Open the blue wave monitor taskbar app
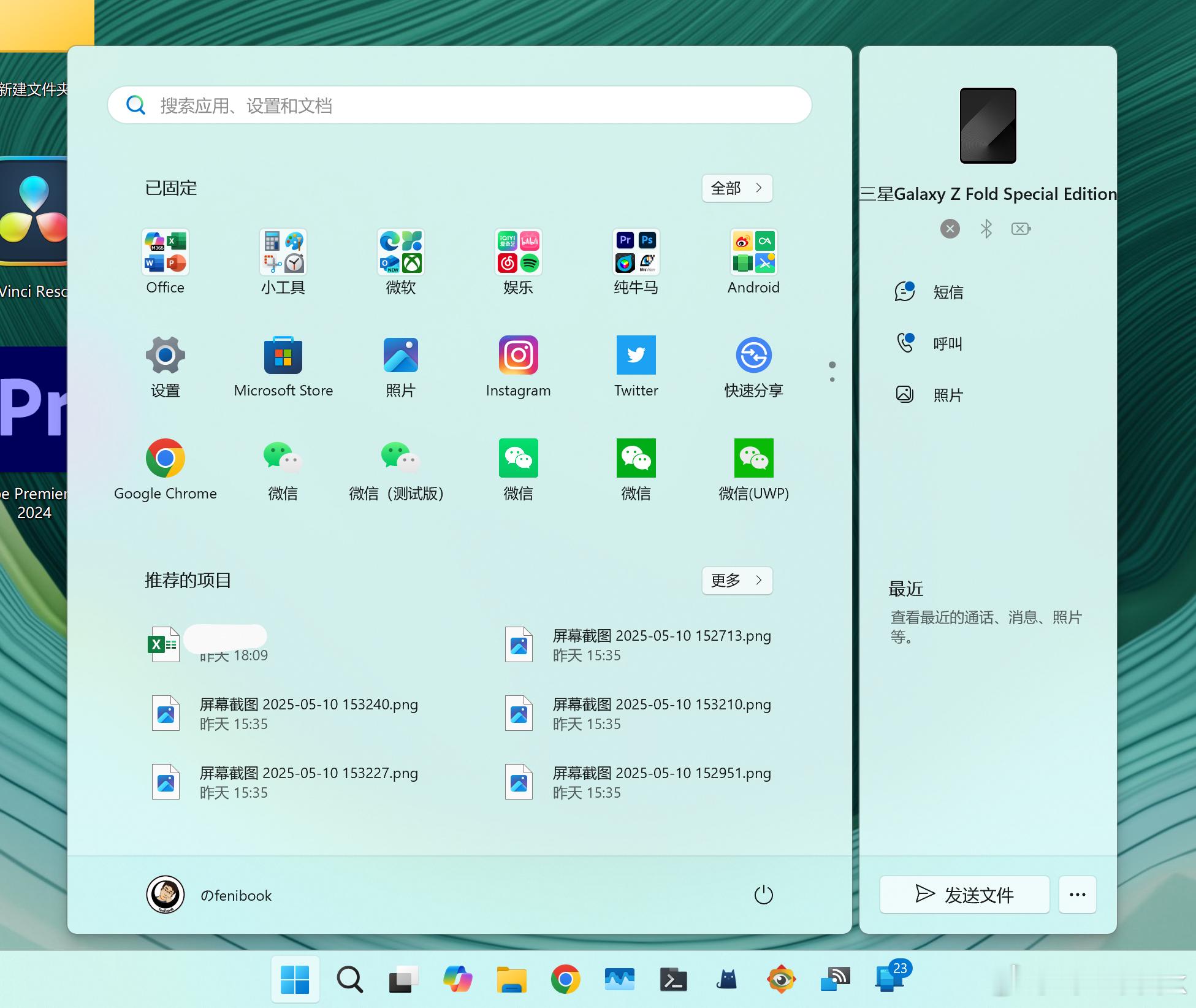 [619, 979]
